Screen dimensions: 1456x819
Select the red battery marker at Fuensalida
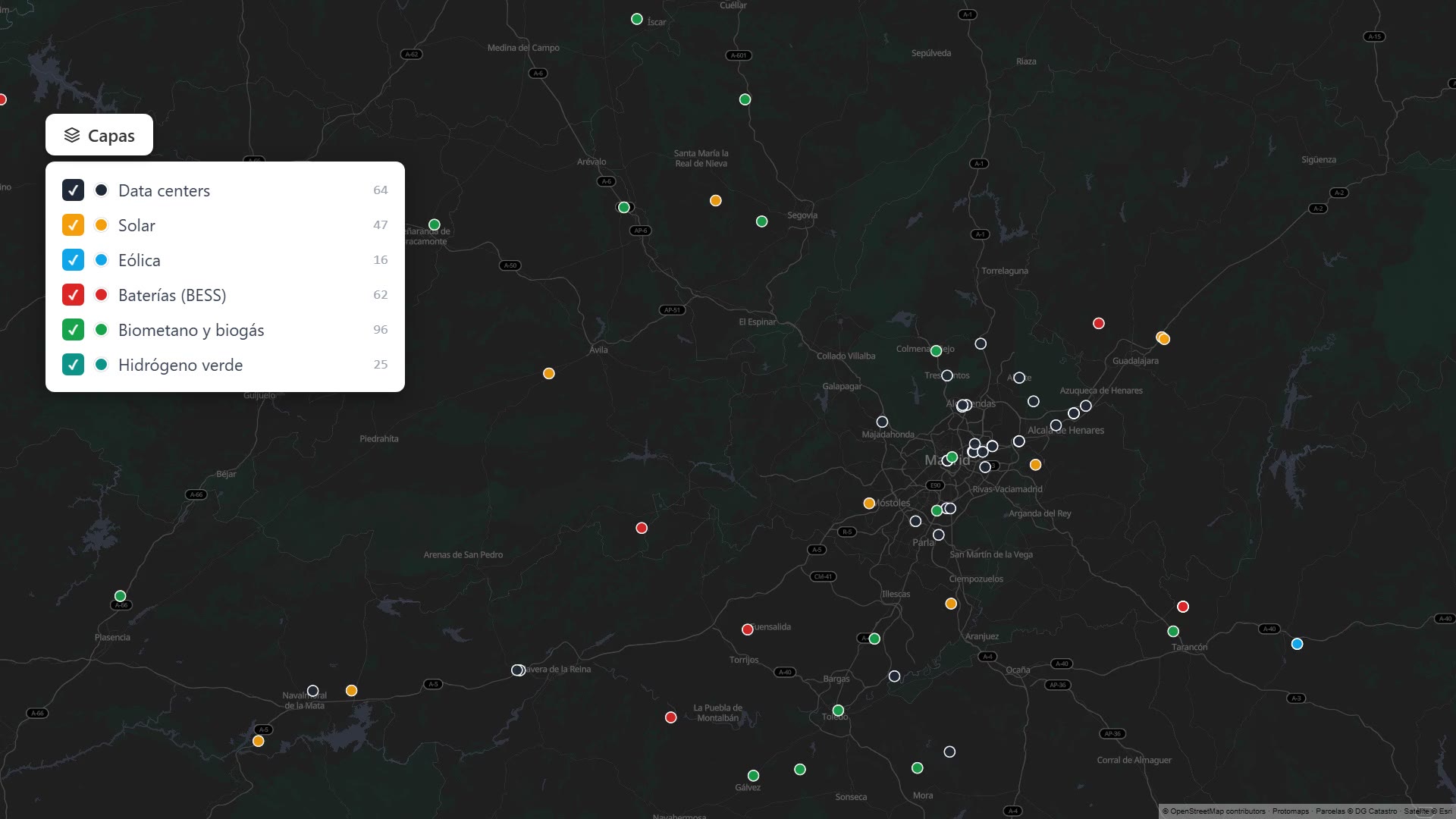(x=747, y=629)
